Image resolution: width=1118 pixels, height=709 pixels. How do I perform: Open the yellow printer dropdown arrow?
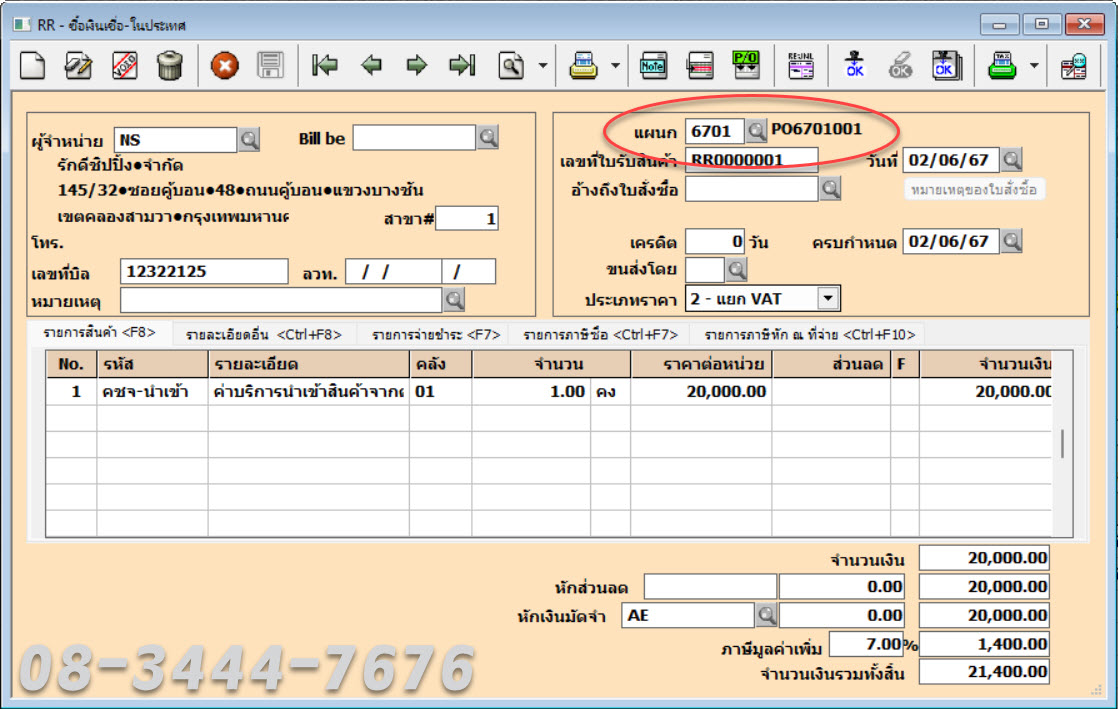click(615, 66)
